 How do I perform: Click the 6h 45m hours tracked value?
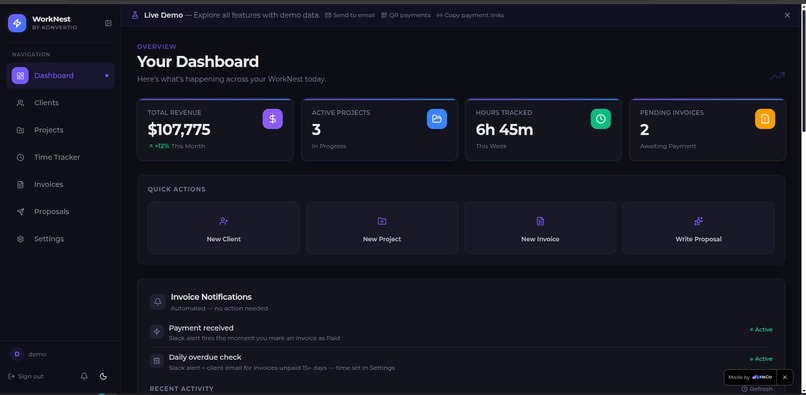(504, 130)
